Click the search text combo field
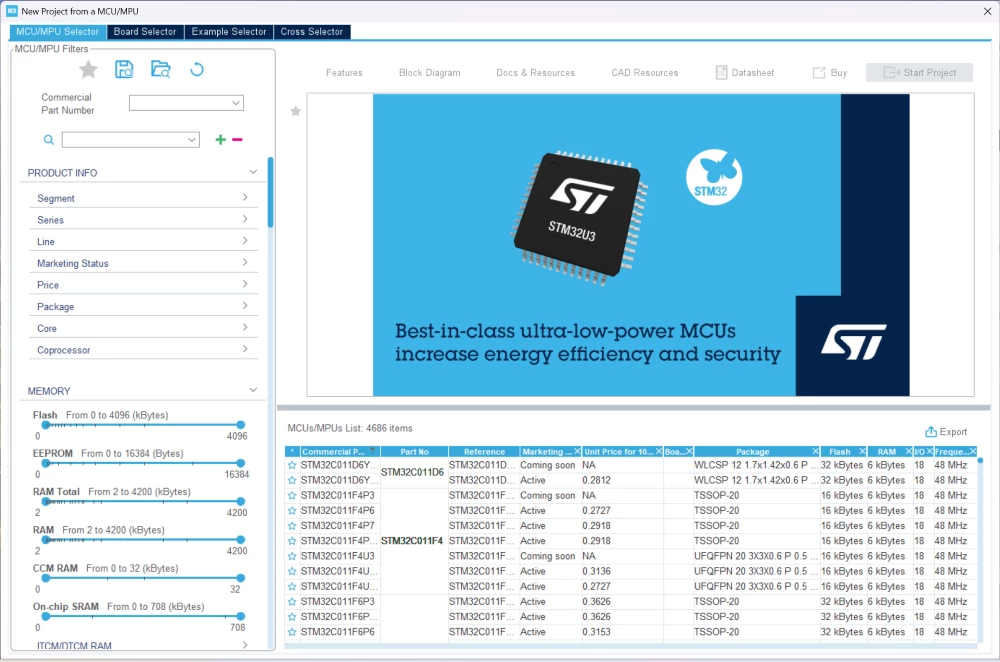 point(131,140)
